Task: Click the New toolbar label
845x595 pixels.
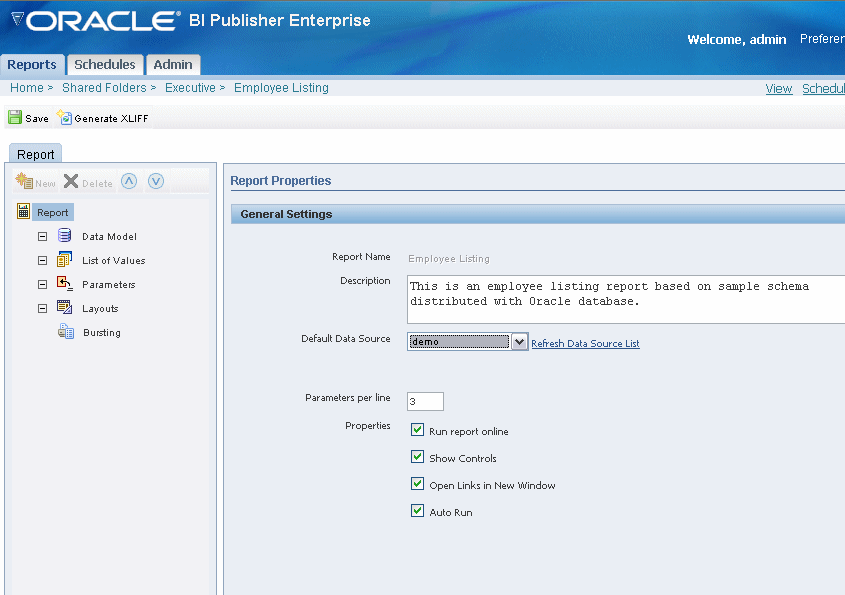Action: (45, 184)
